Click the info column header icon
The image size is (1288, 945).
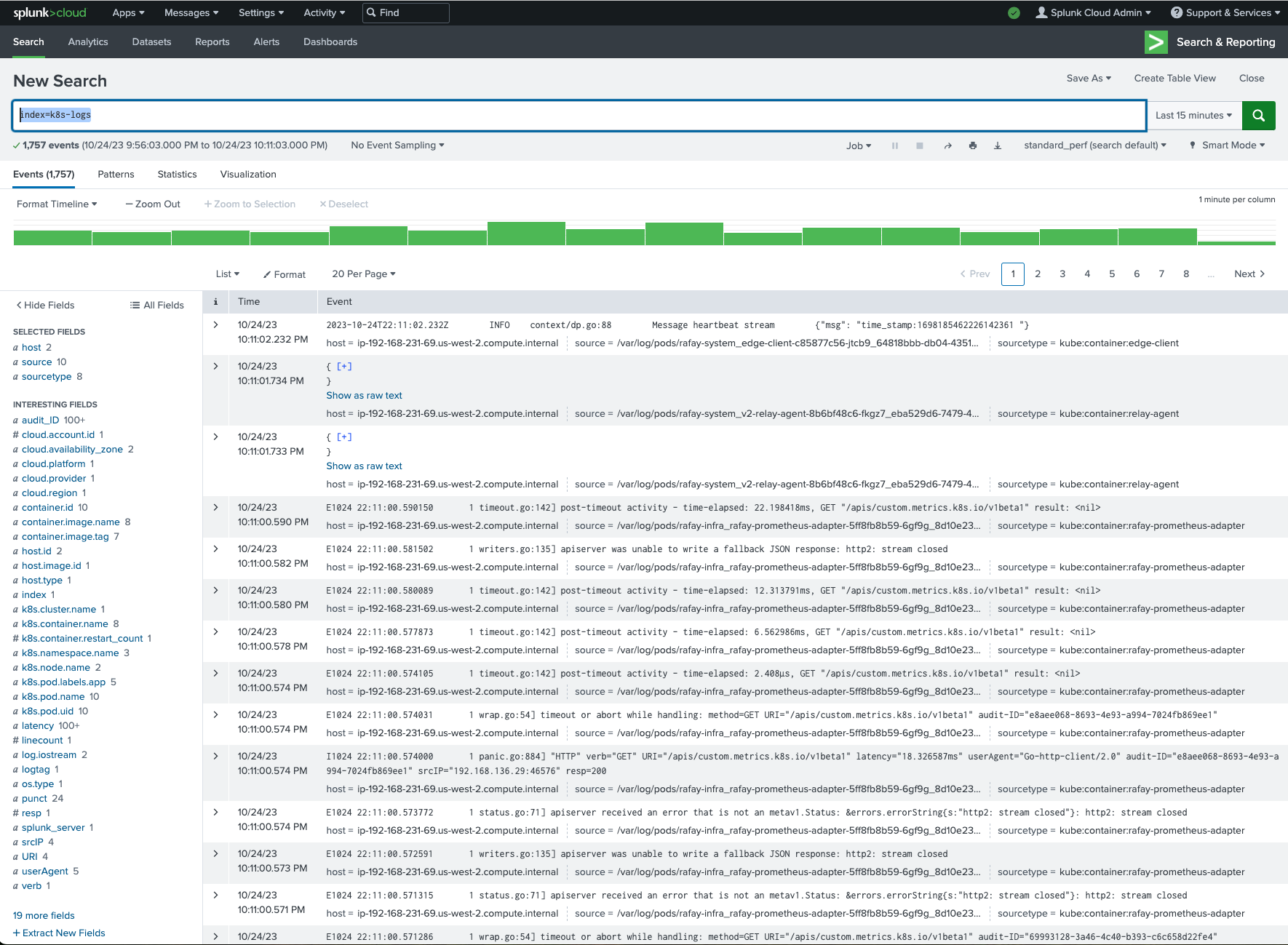tap(215, 301)
